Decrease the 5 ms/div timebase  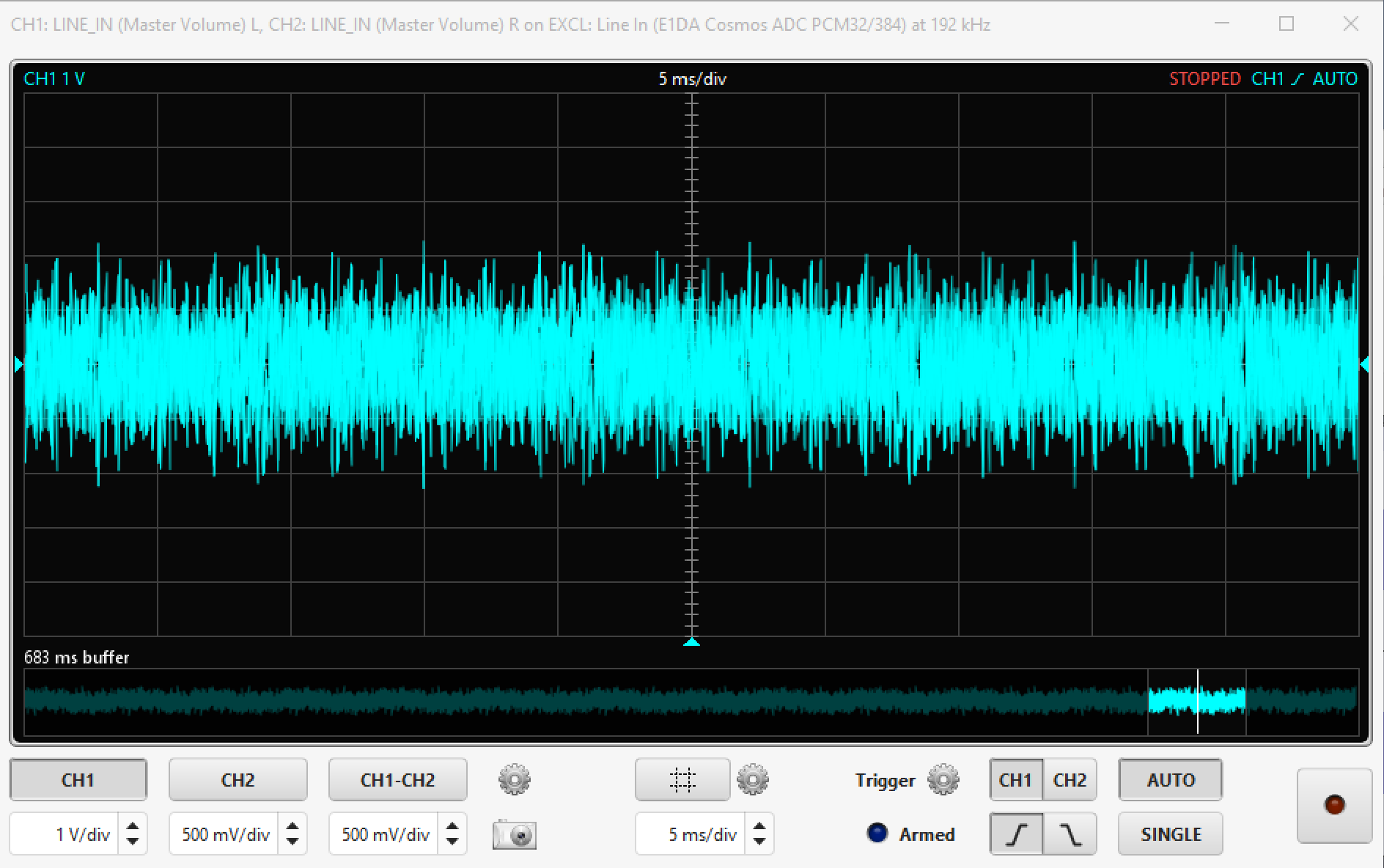click(759, 842)
